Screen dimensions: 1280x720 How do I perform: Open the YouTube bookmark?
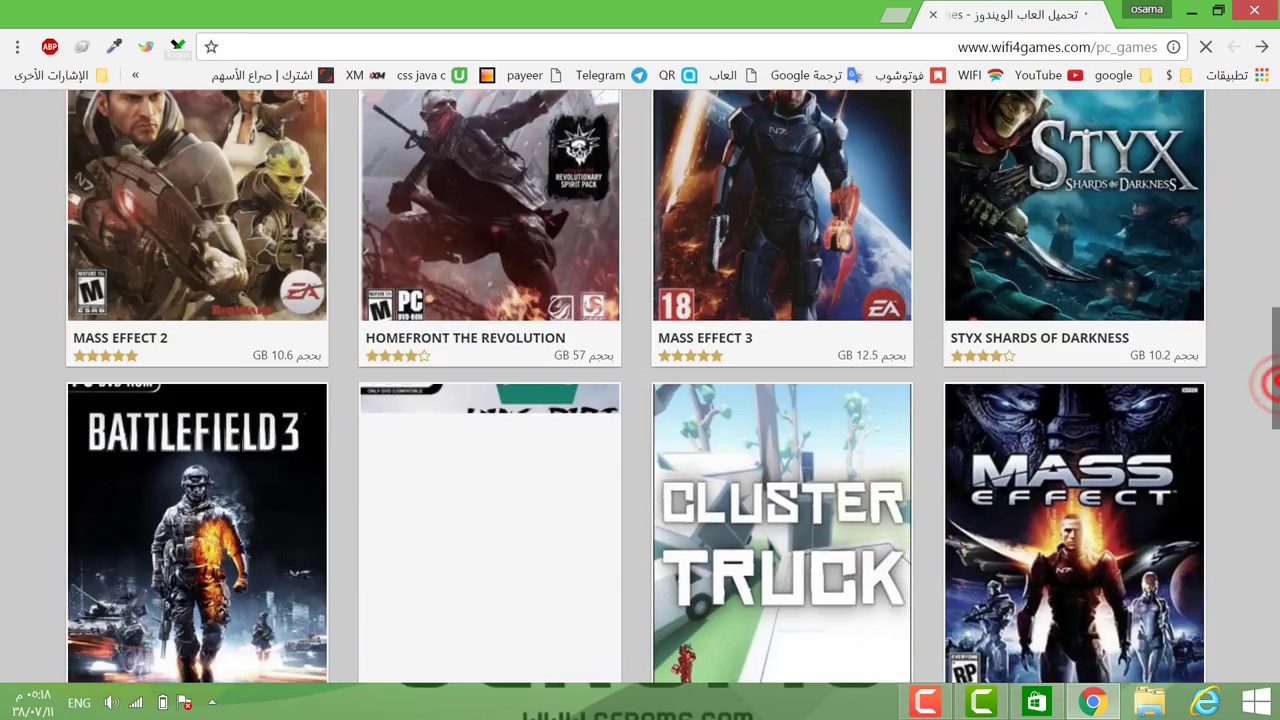(1049, 75)
